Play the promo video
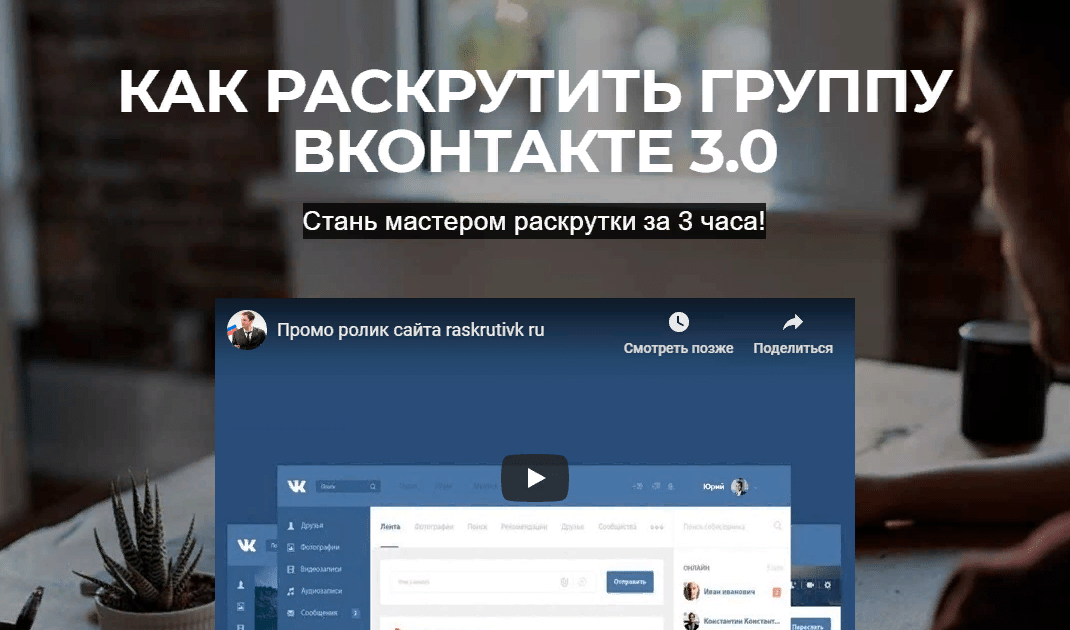The image size is (1070, 630). pos(535,478)
